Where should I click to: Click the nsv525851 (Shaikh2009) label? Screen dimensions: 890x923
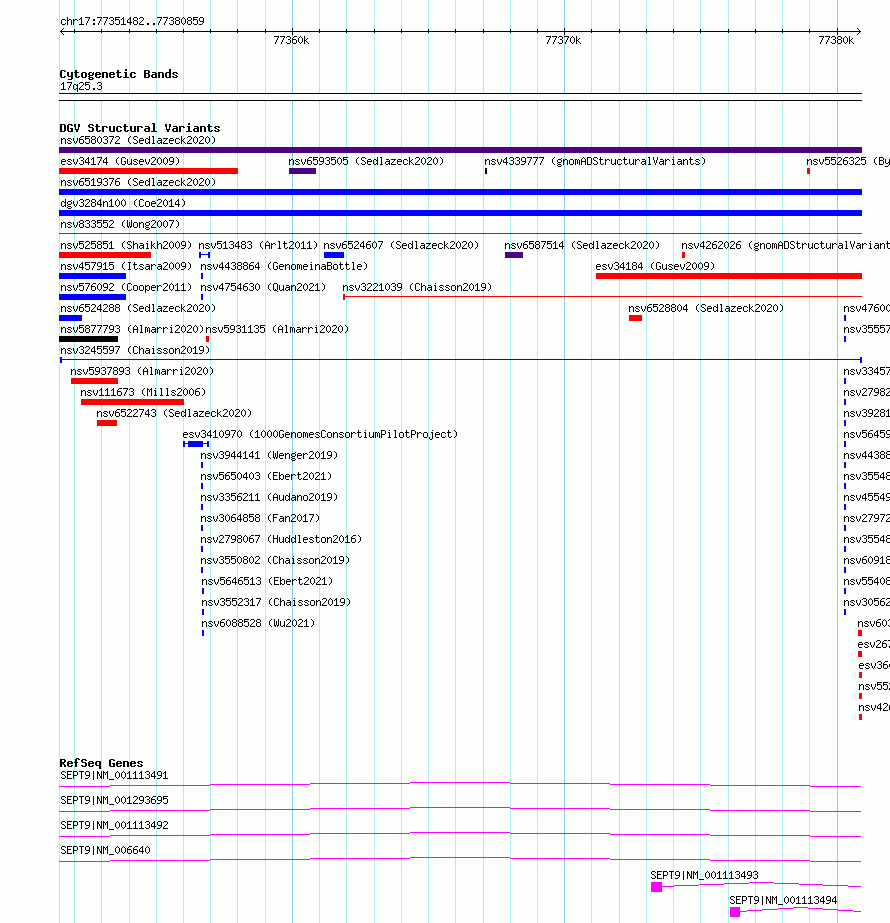coord(125,245)
